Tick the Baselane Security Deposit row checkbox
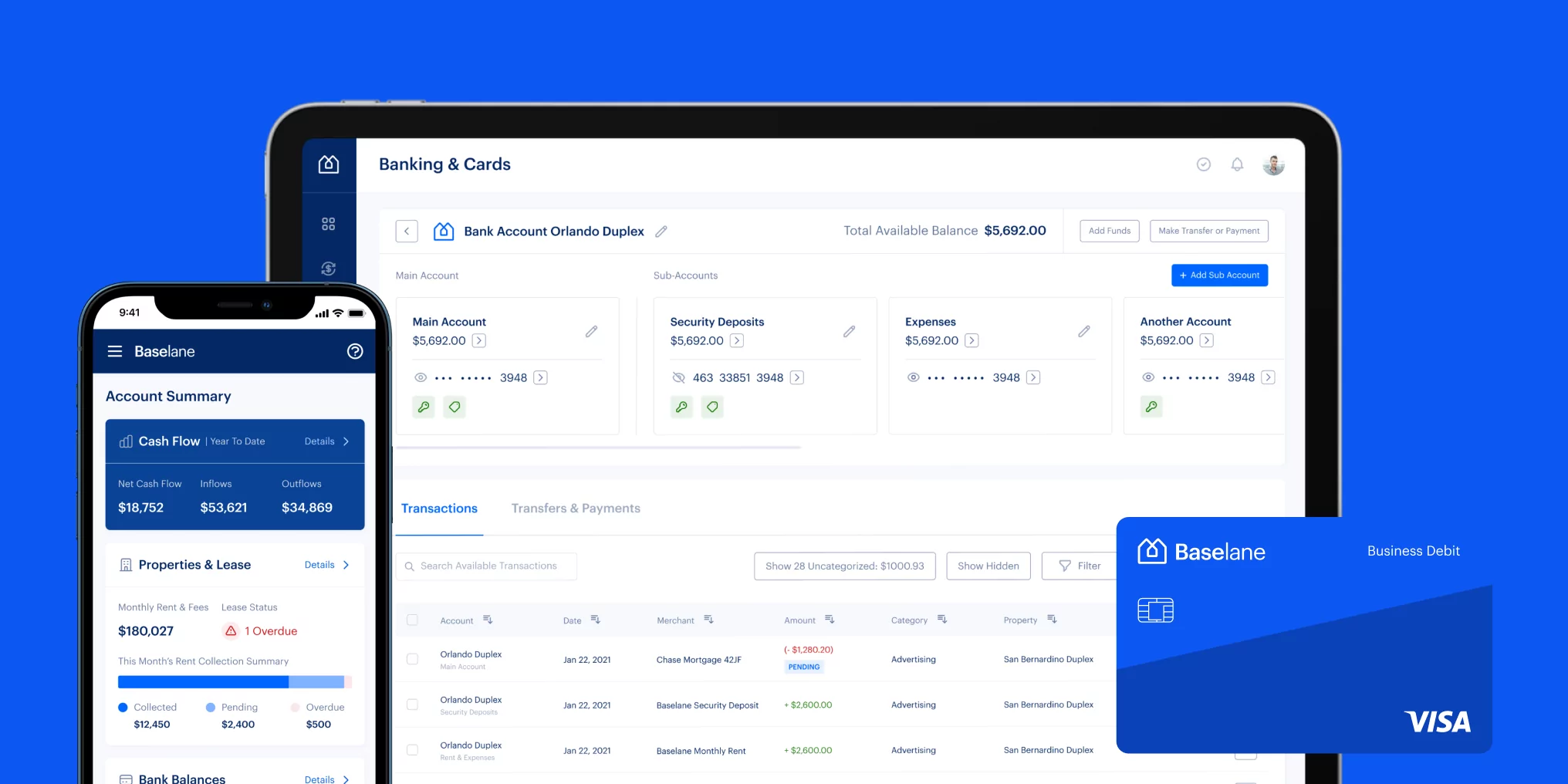Image resolution: width=1568 pixels, height=784 pixels. click(x=412, y=705)
